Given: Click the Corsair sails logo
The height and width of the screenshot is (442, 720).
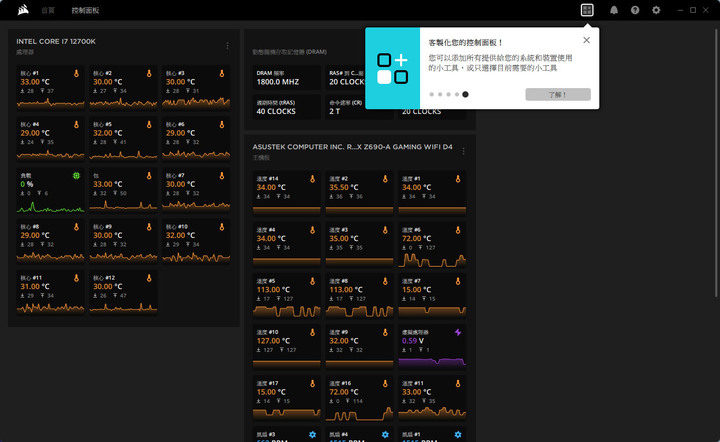Looking at the screenshot, I should tap(23, 10).
